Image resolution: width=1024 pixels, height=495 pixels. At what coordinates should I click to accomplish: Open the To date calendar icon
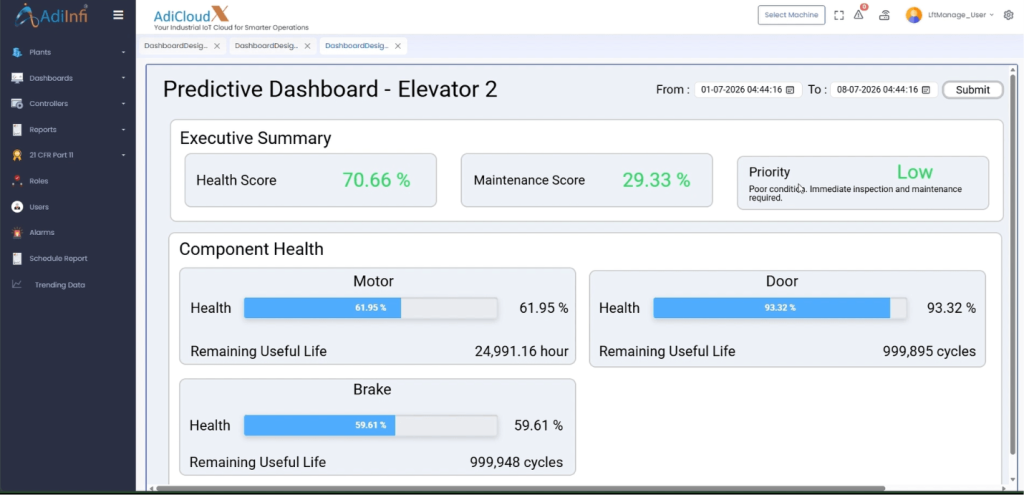pyautogui.click(x=925, y=90)
